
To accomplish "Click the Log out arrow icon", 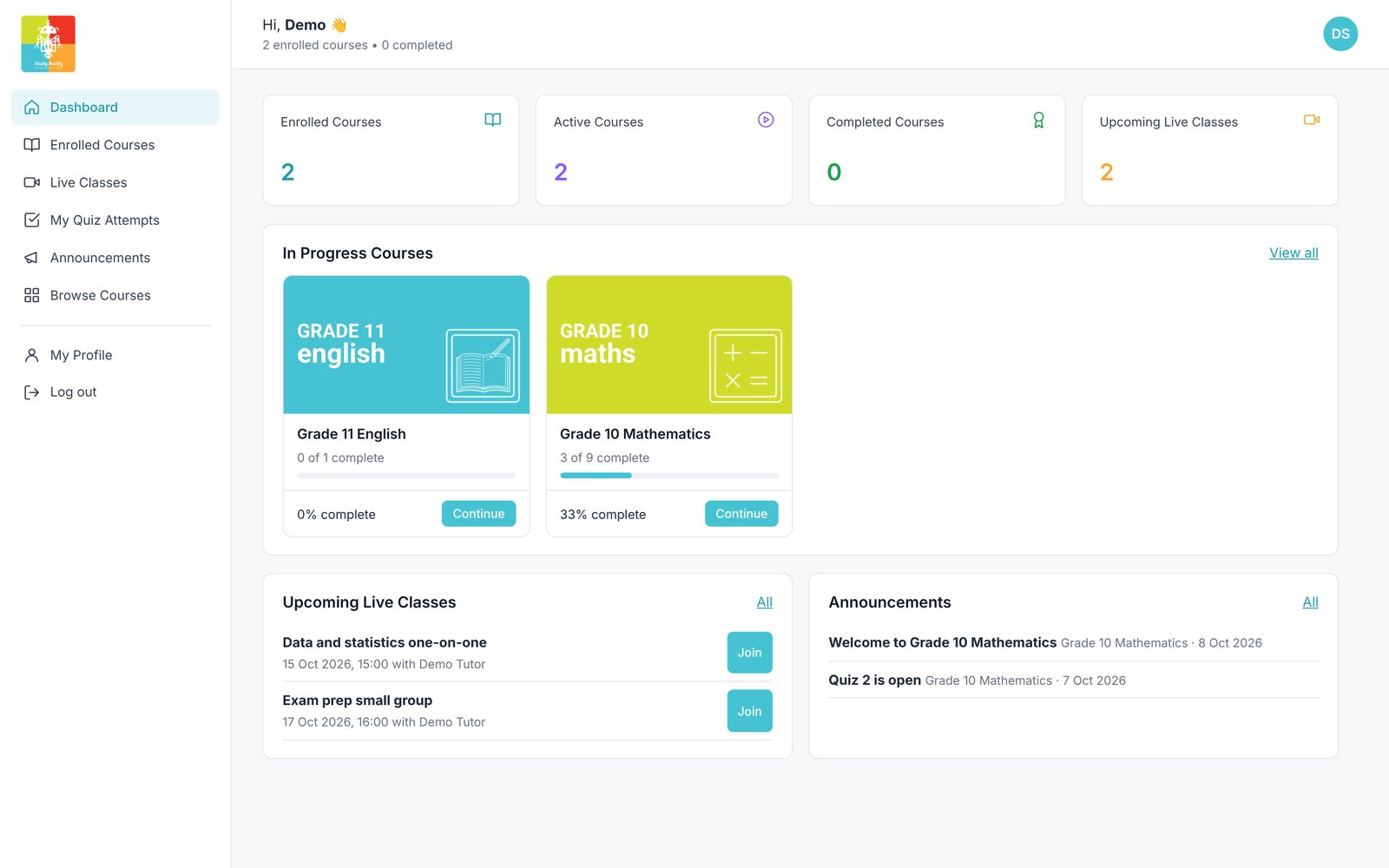I will click(32, 392).
